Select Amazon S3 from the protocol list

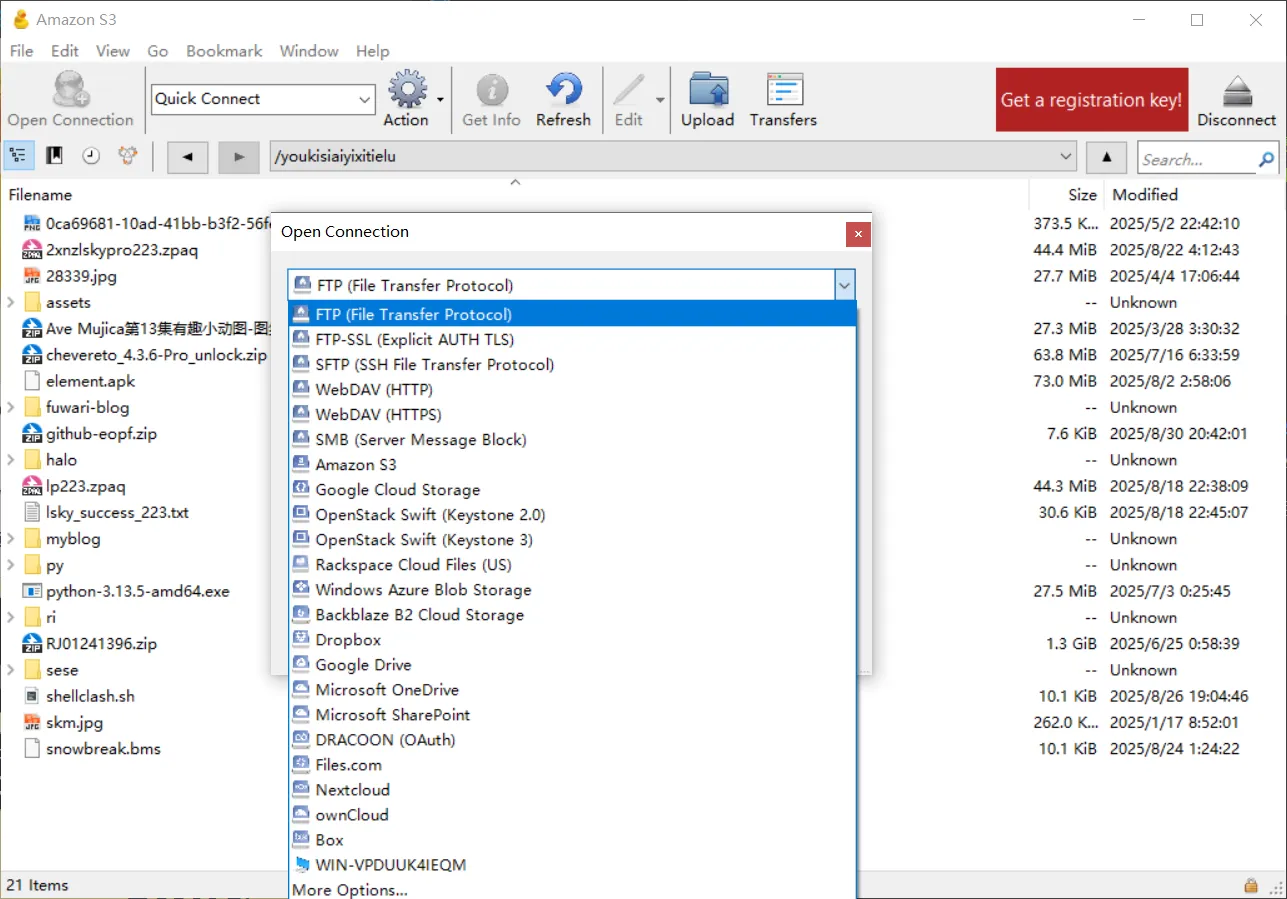point(355,464)
